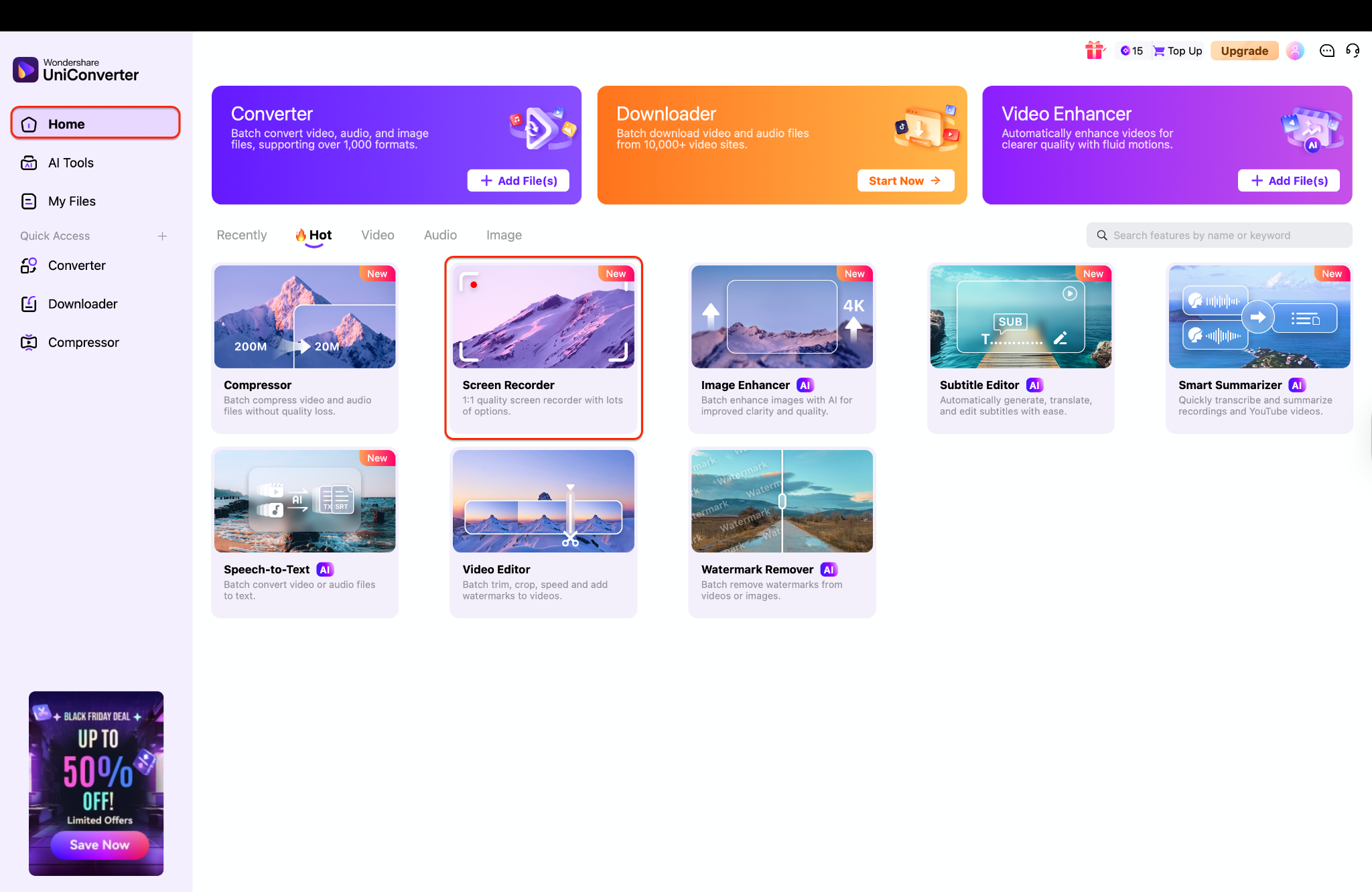Open the feedback chat icon
1372x892 pixels.
coord(1326,50)
